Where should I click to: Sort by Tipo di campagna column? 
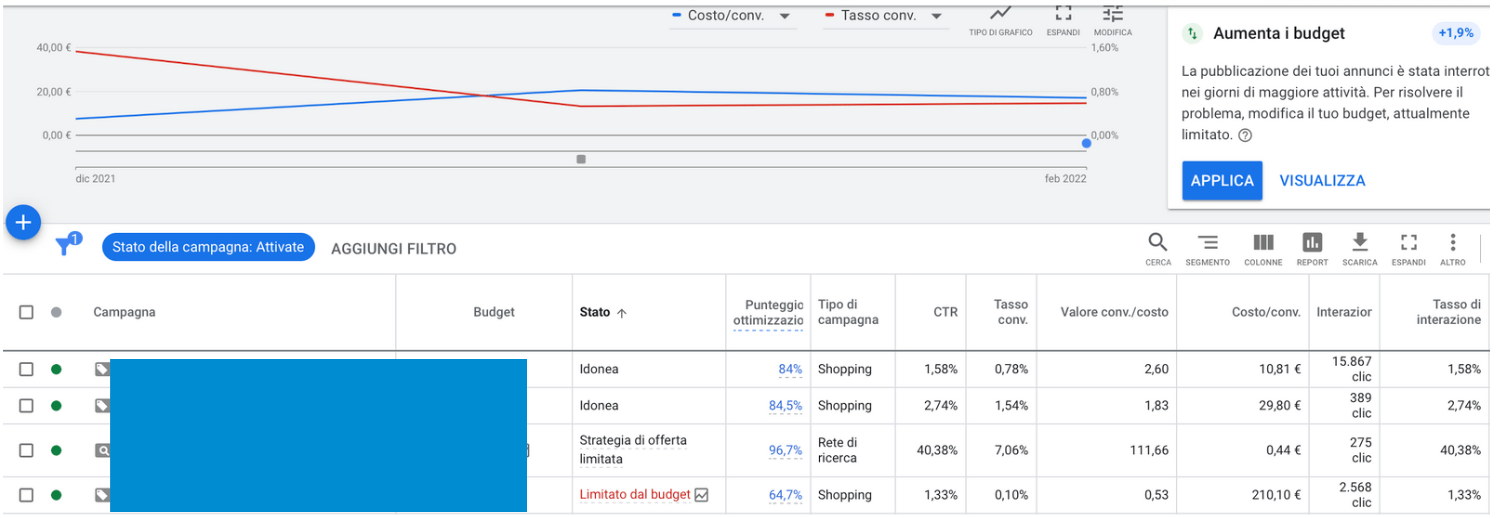[848, 312]
